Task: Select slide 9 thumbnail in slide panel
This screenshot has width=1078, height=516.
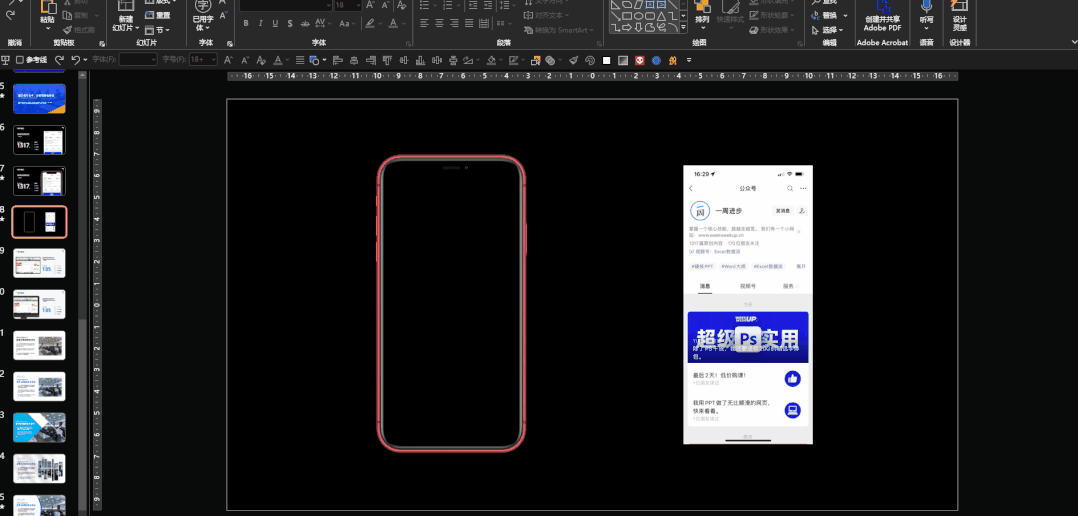Action: (39, 263)
